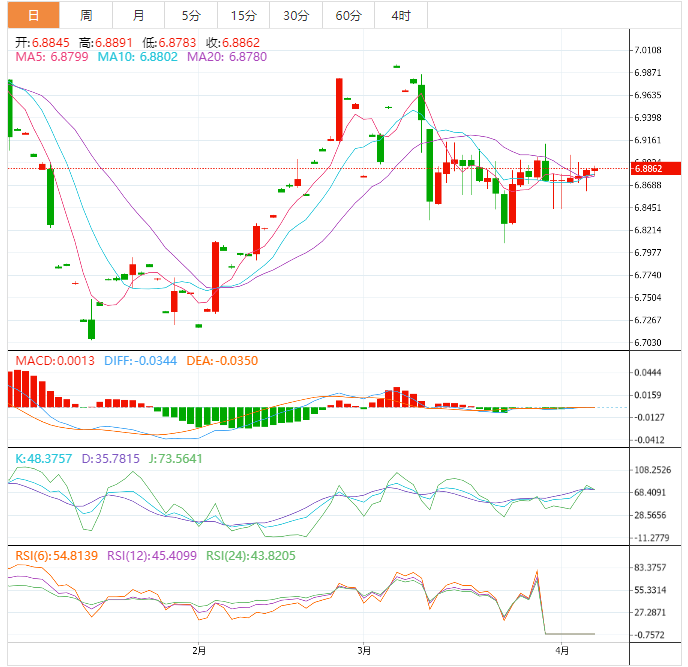Open the 60分 interval tab
This screenshot has width=688, height=667.
coord(348,15)
